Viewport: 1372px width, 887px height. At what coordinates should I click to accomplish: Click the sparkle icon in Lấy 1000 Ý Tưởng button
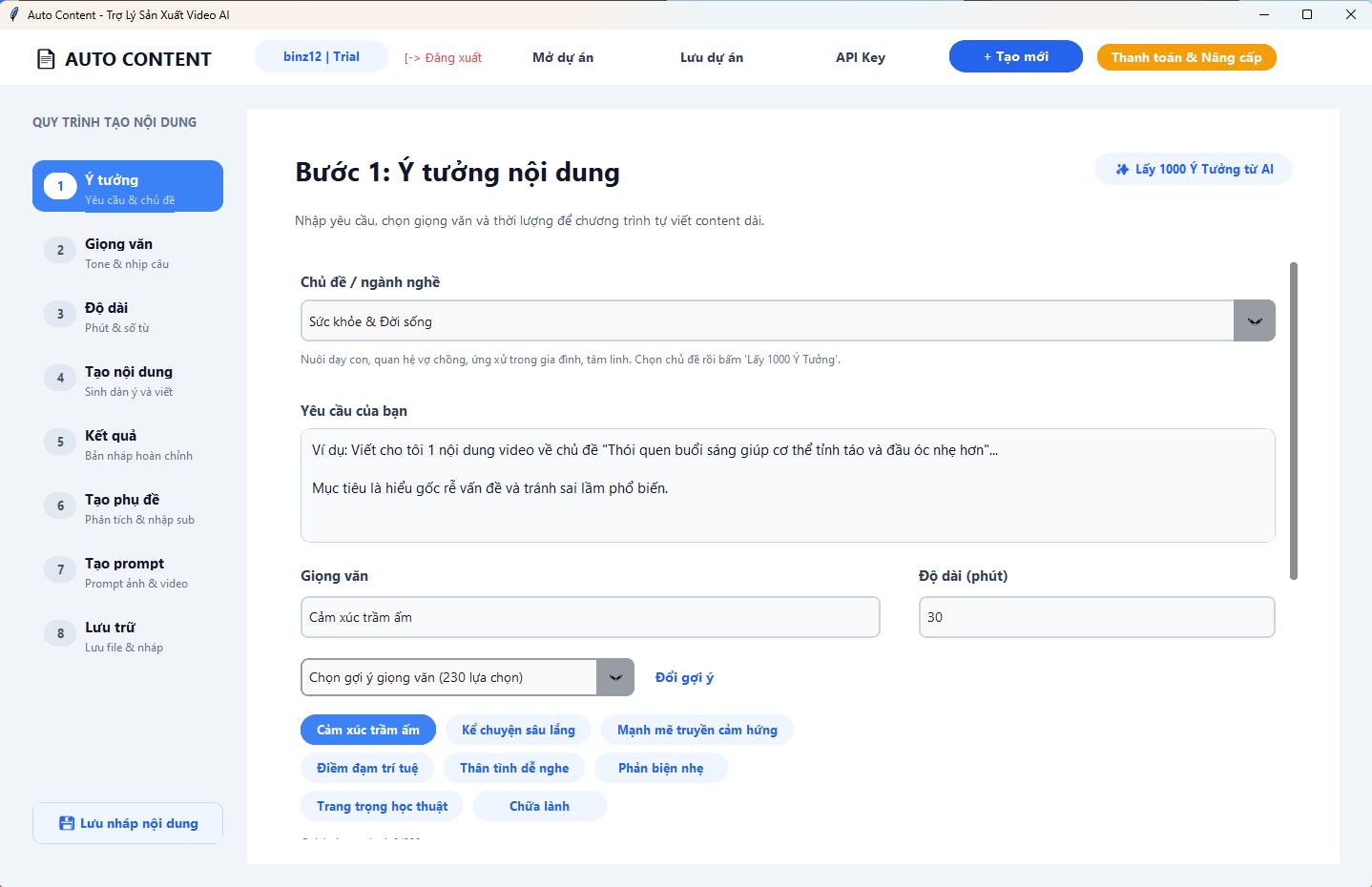pyautogui.click(x=1123, y=169)
